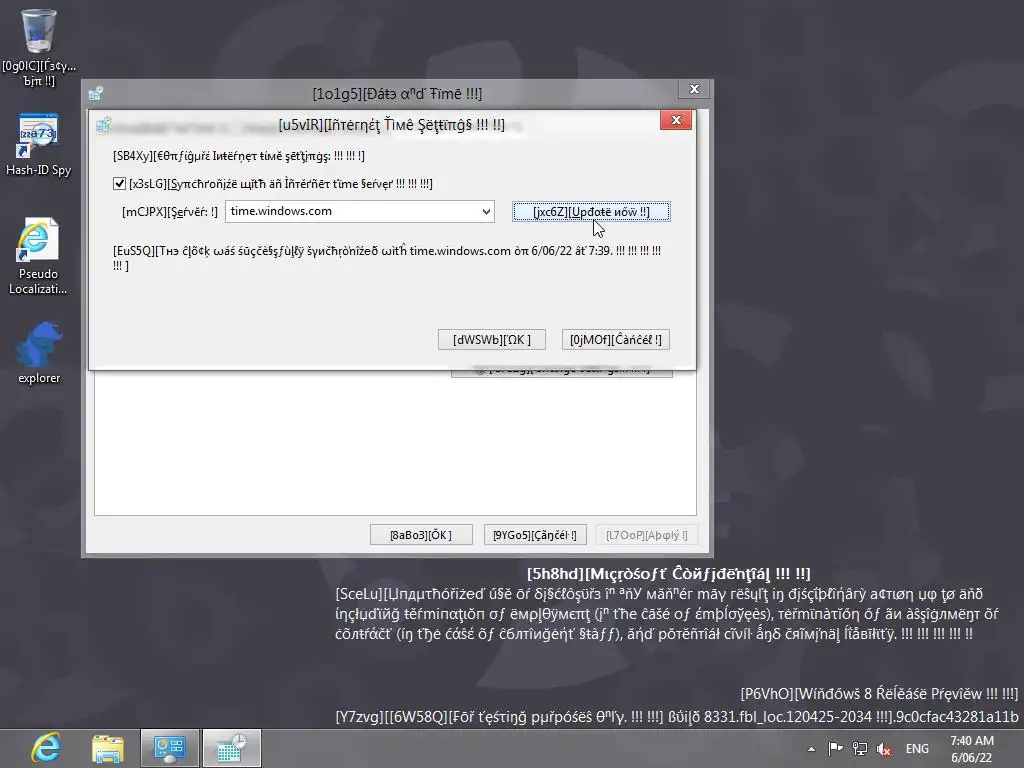This screenshot has height=768, width=1024.
Task: Close the Internet Time Settings dialog
Action: pos(676,120)
